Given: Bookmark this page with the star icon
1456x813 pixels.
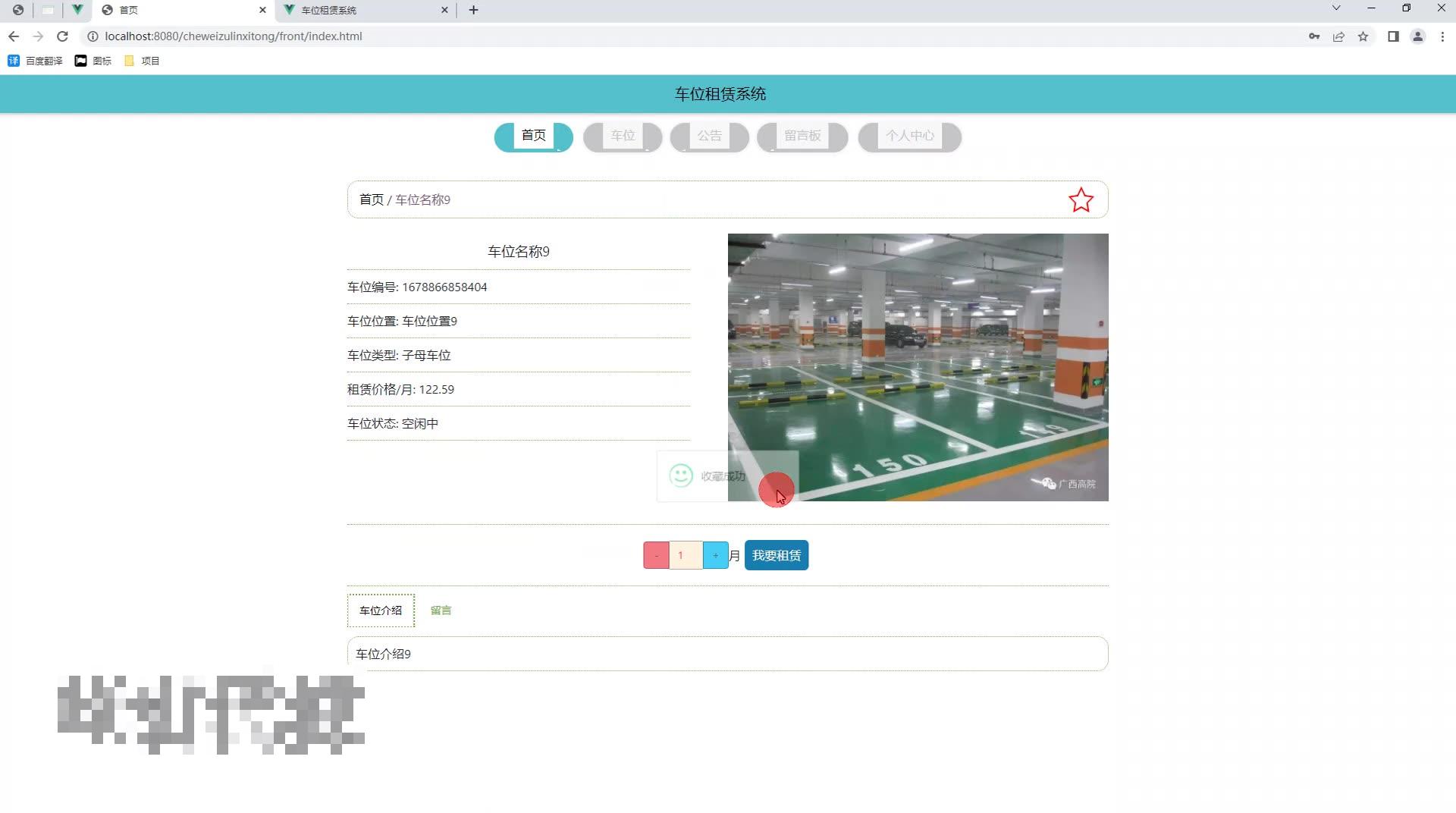Looking at the screenshot, I should [x=1363, y=36].
